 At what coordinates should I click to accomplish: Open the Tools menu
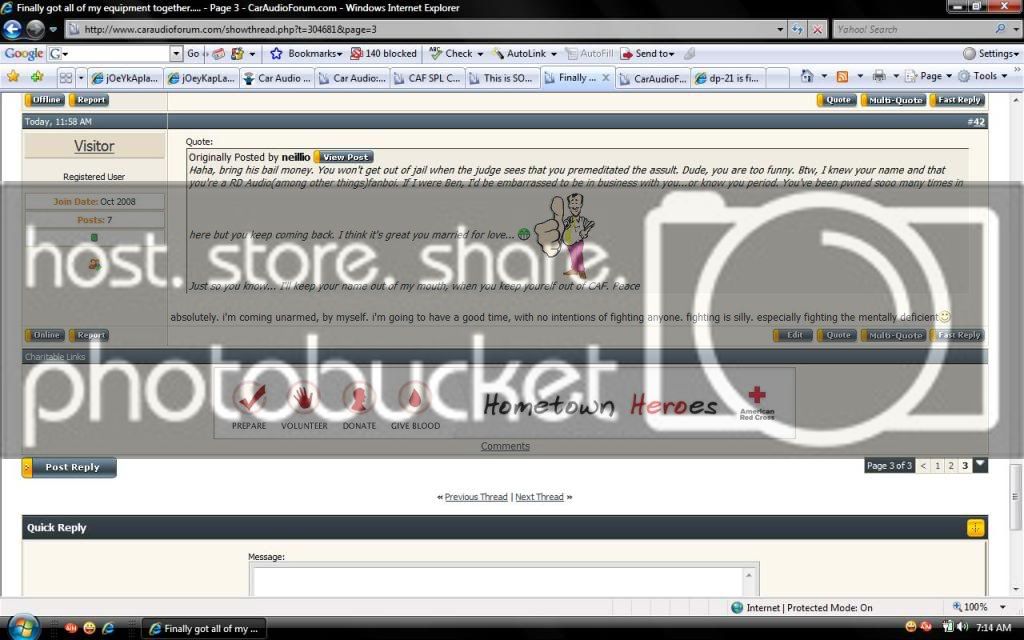[983, 76]
